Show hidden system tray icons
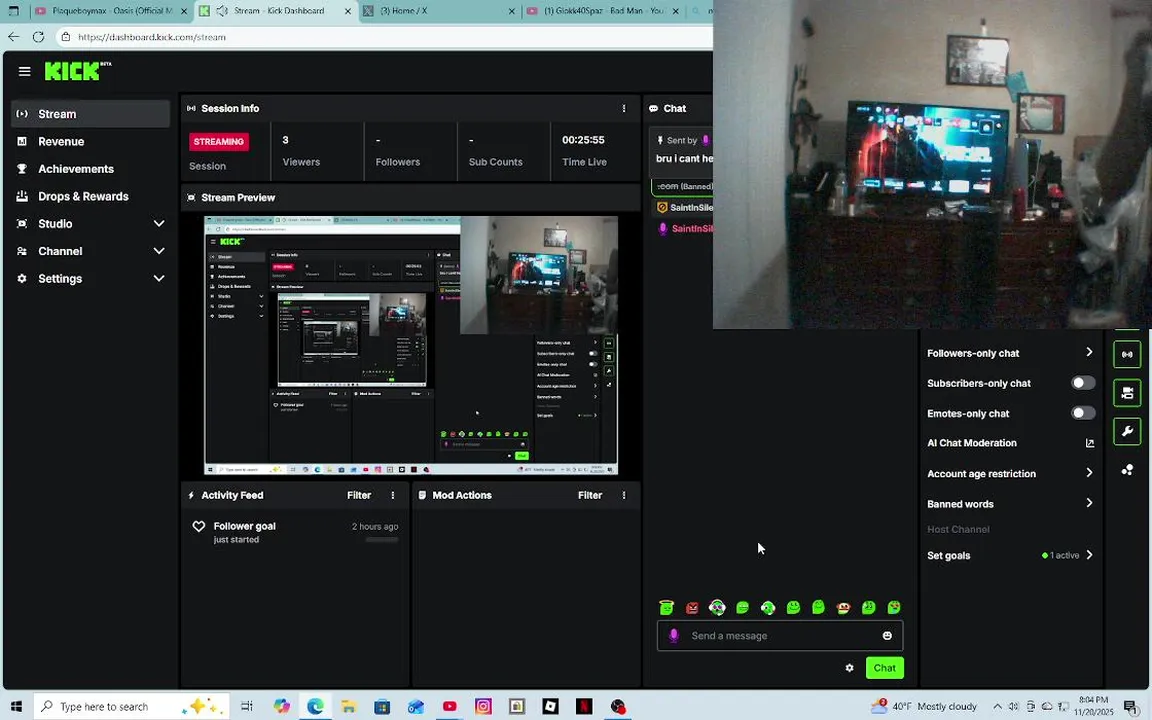Image resolution: width=1152 pixels, height=720 pixels. [997, 706]
